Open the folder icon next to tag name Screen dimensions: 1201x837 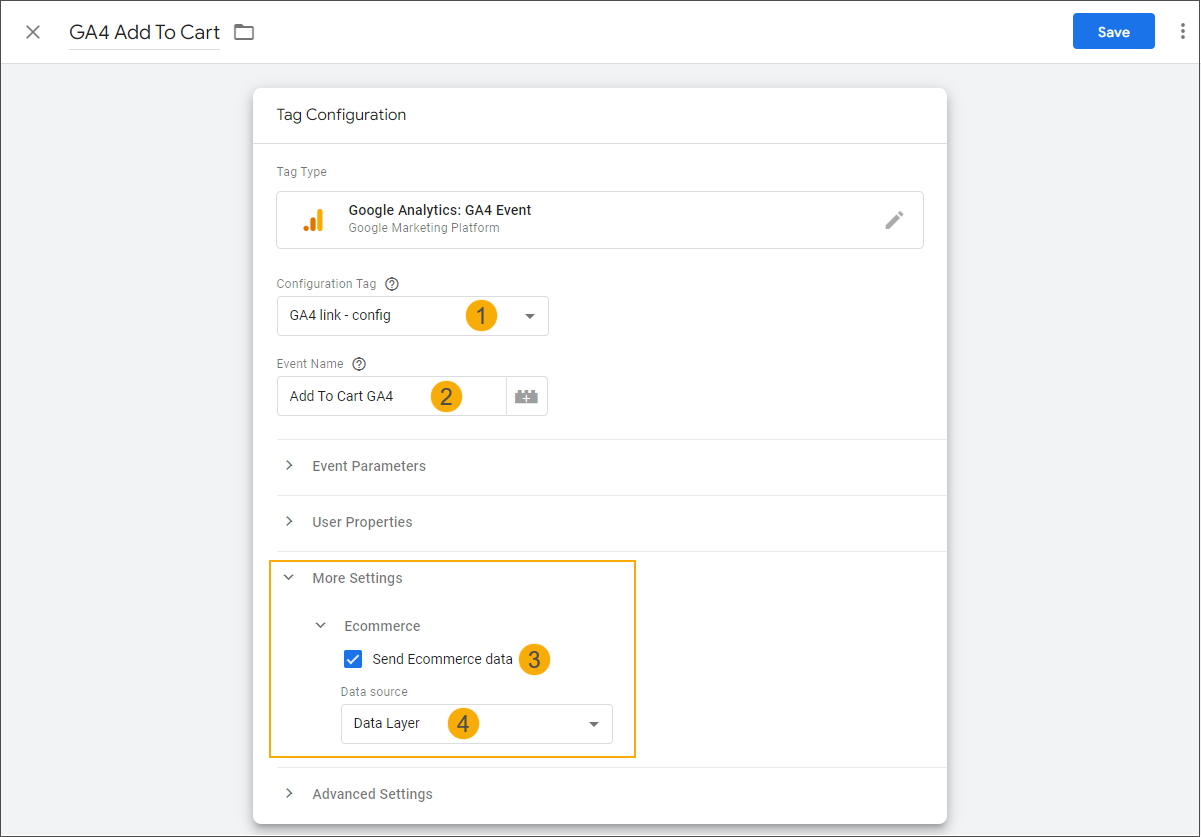tap(243, 31)
